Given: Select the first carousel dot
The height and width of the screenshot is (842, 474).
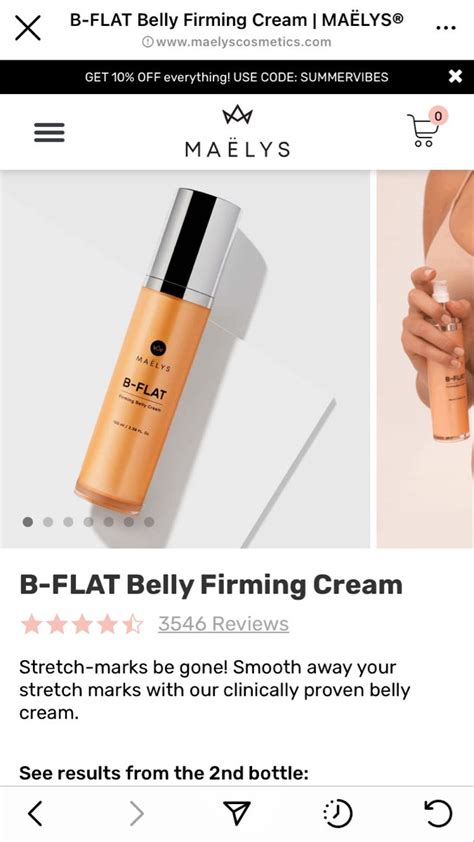Looking at the screenshot, I should (x=28, y=521).
